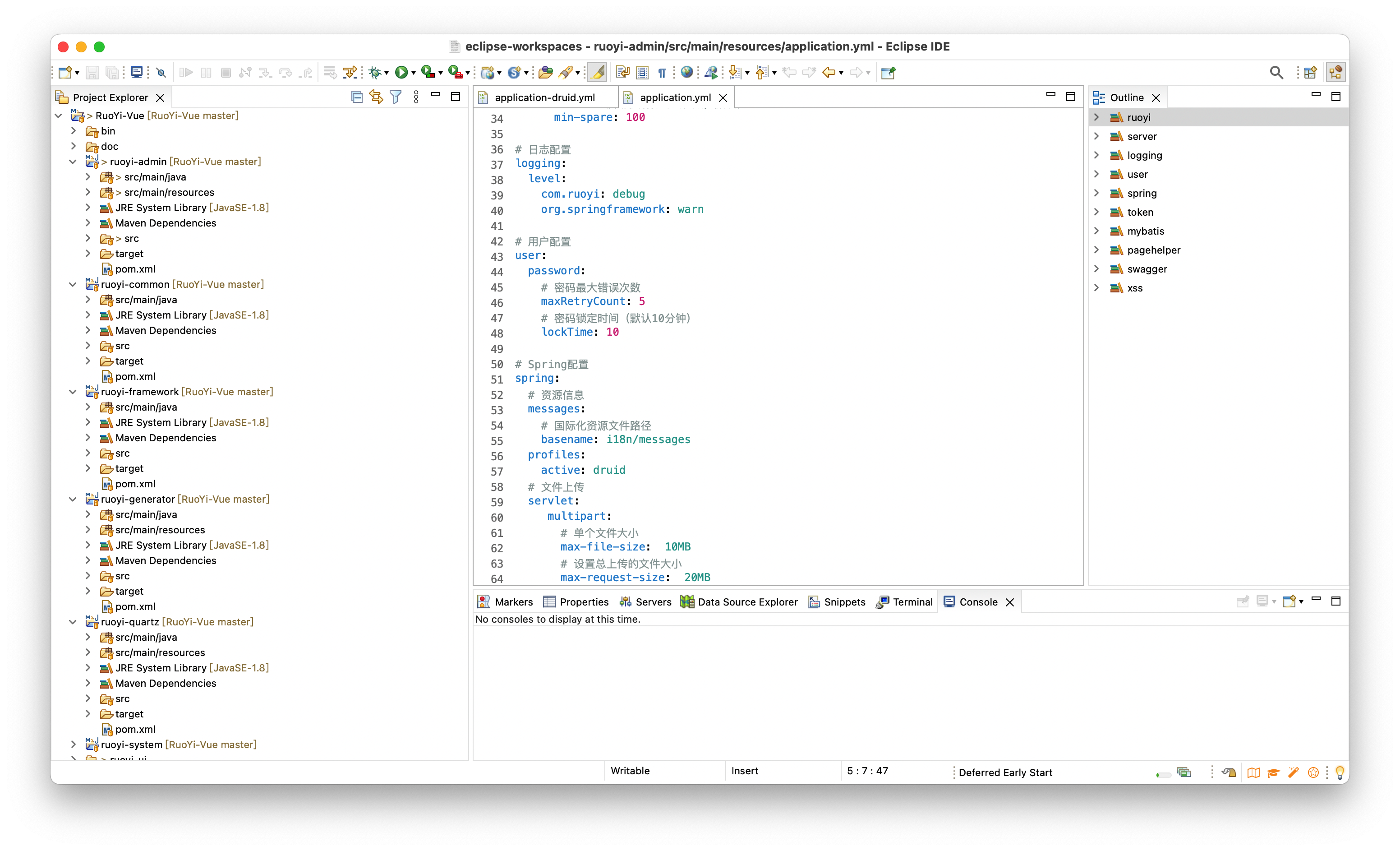Open Run button dropdown arrow
The width and height of the screenshot is (1400, 851).
click(x=414, y=73)
